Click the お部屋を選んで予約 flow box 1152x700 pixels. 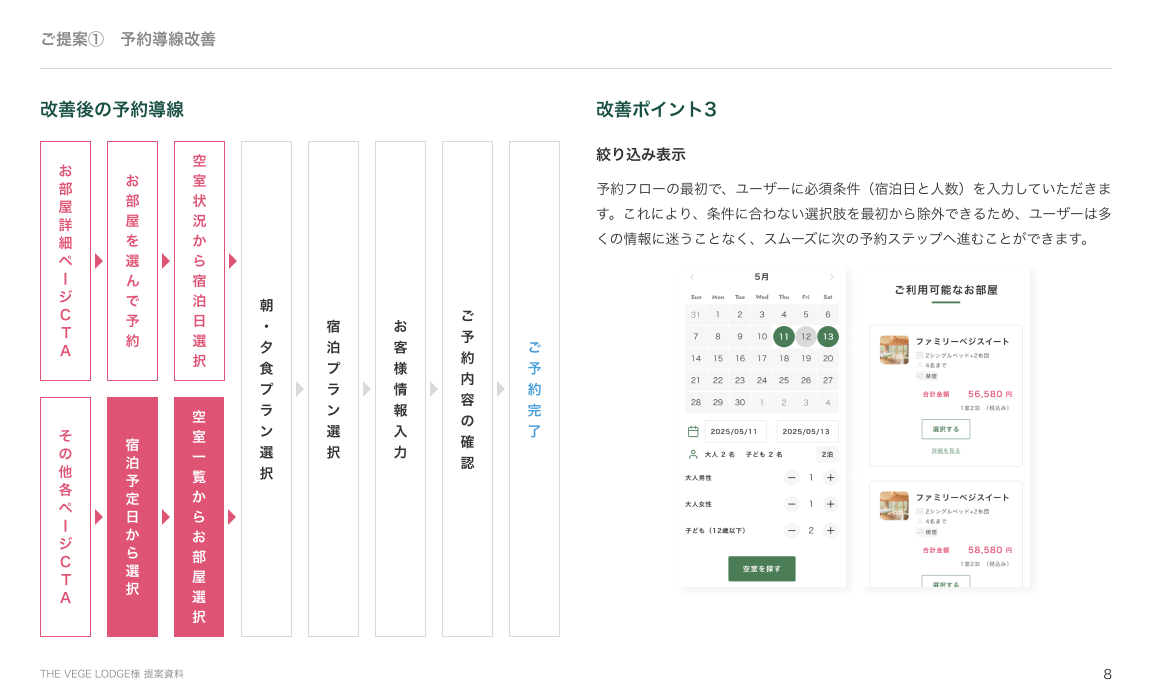[x=132, y=261]
